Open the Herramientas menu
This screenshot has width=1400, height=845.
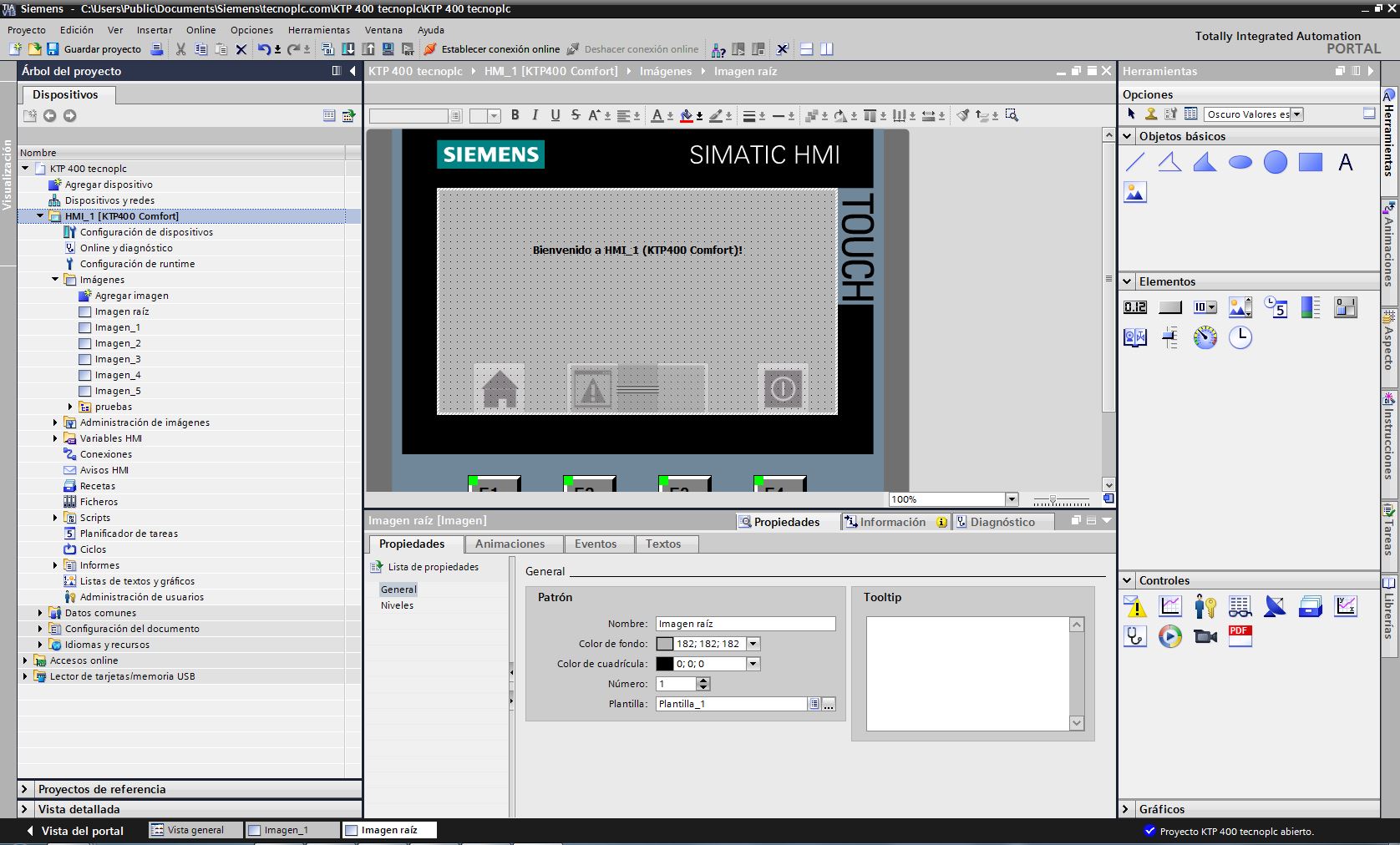[x=319, y=30]
